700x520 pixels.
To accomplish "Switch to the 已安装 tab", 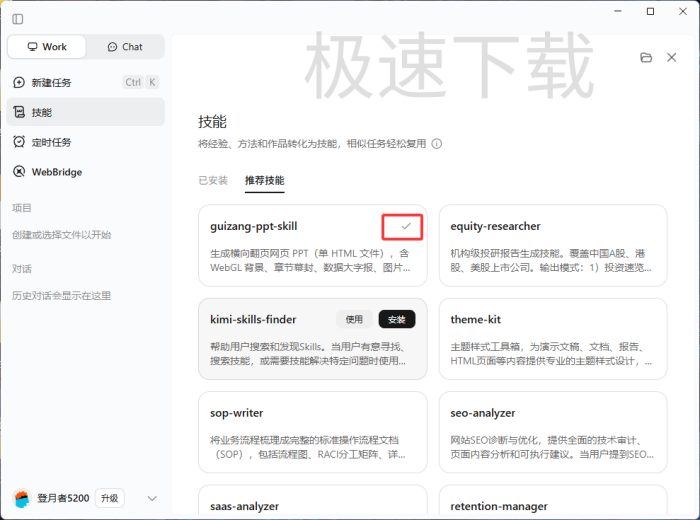I will point(213,180).
